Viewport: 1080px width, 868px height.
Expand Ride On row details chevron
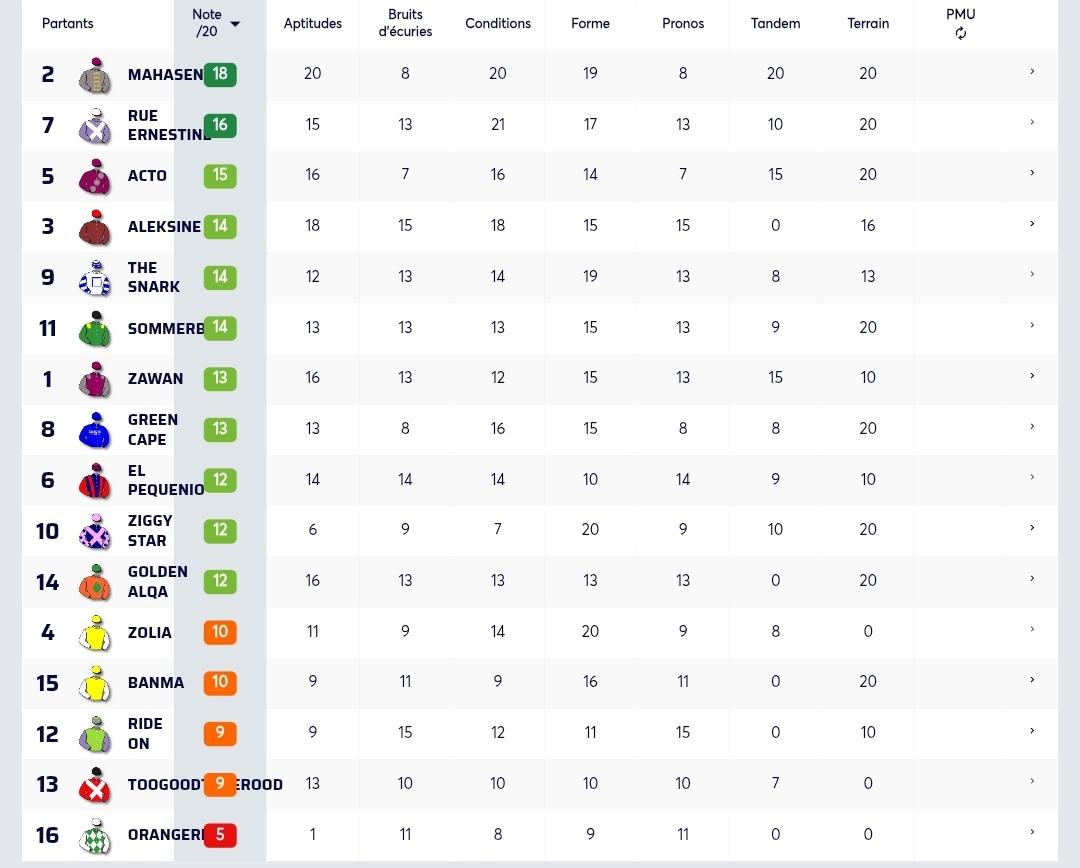point(1032,731)
